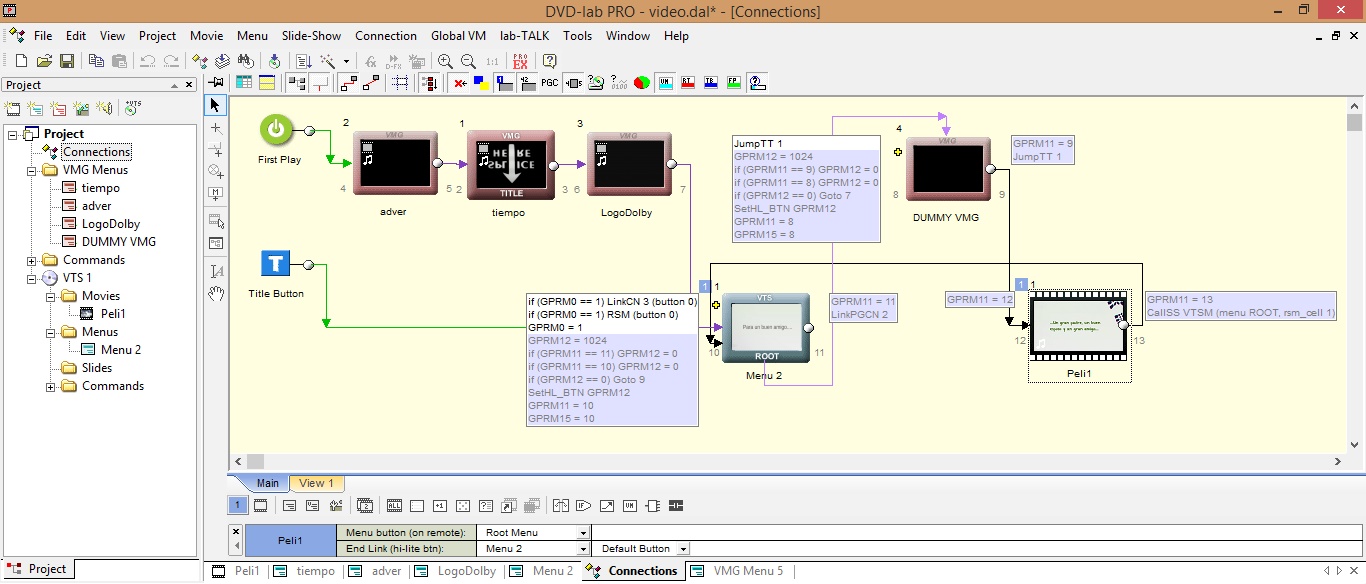Image resolution: width=1366 pixels, height=584 pixels.
Task: Click the PRO EX toolbar icon
Action: click(520, 61)
